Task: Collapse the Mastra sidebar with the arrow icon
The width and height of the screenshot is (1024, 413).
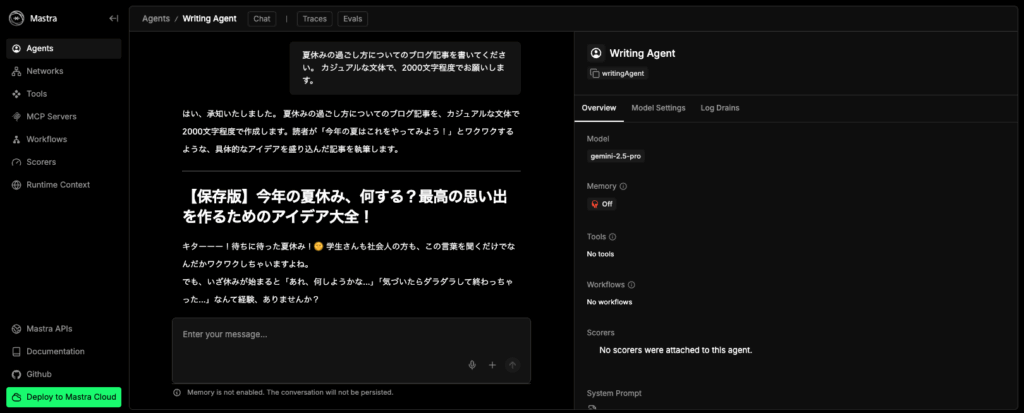Action: point(113,18)
